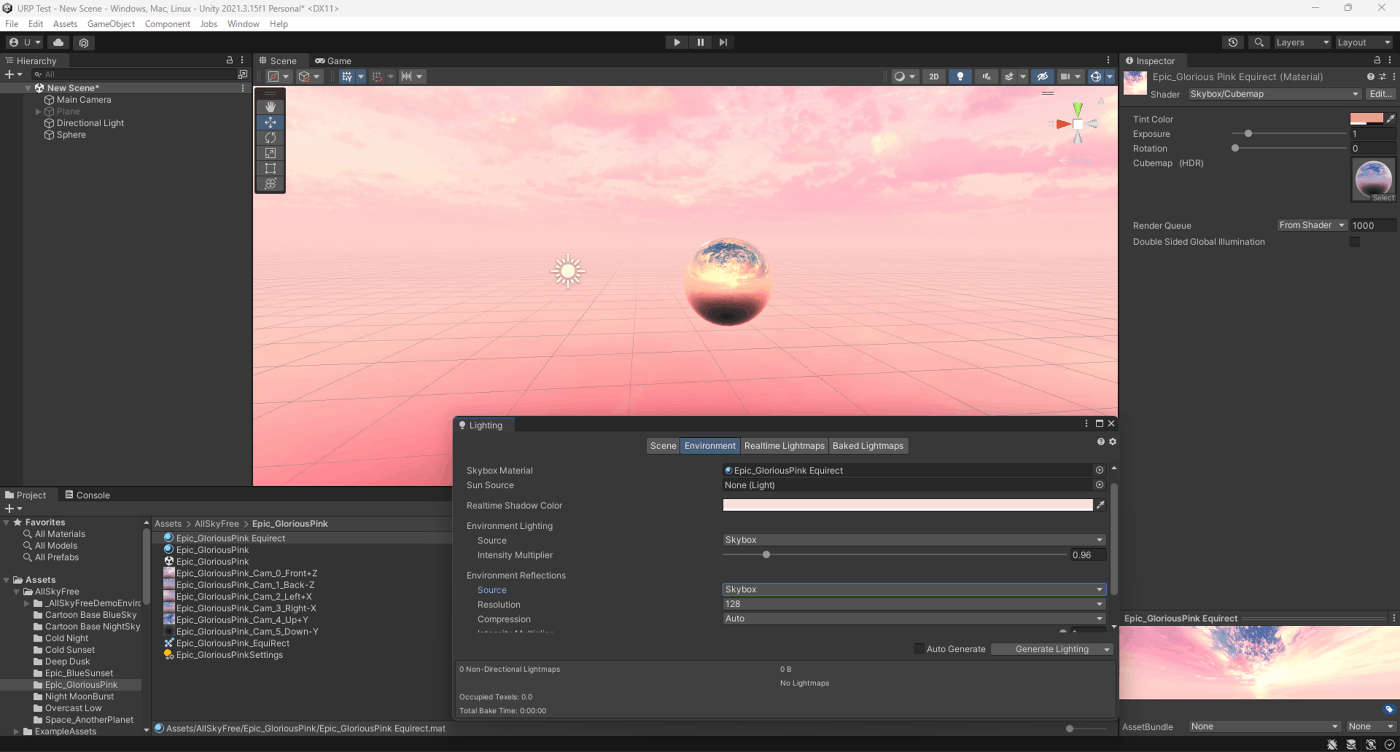
Task: Click the shader Edit... button
Action: (1381, 94)
